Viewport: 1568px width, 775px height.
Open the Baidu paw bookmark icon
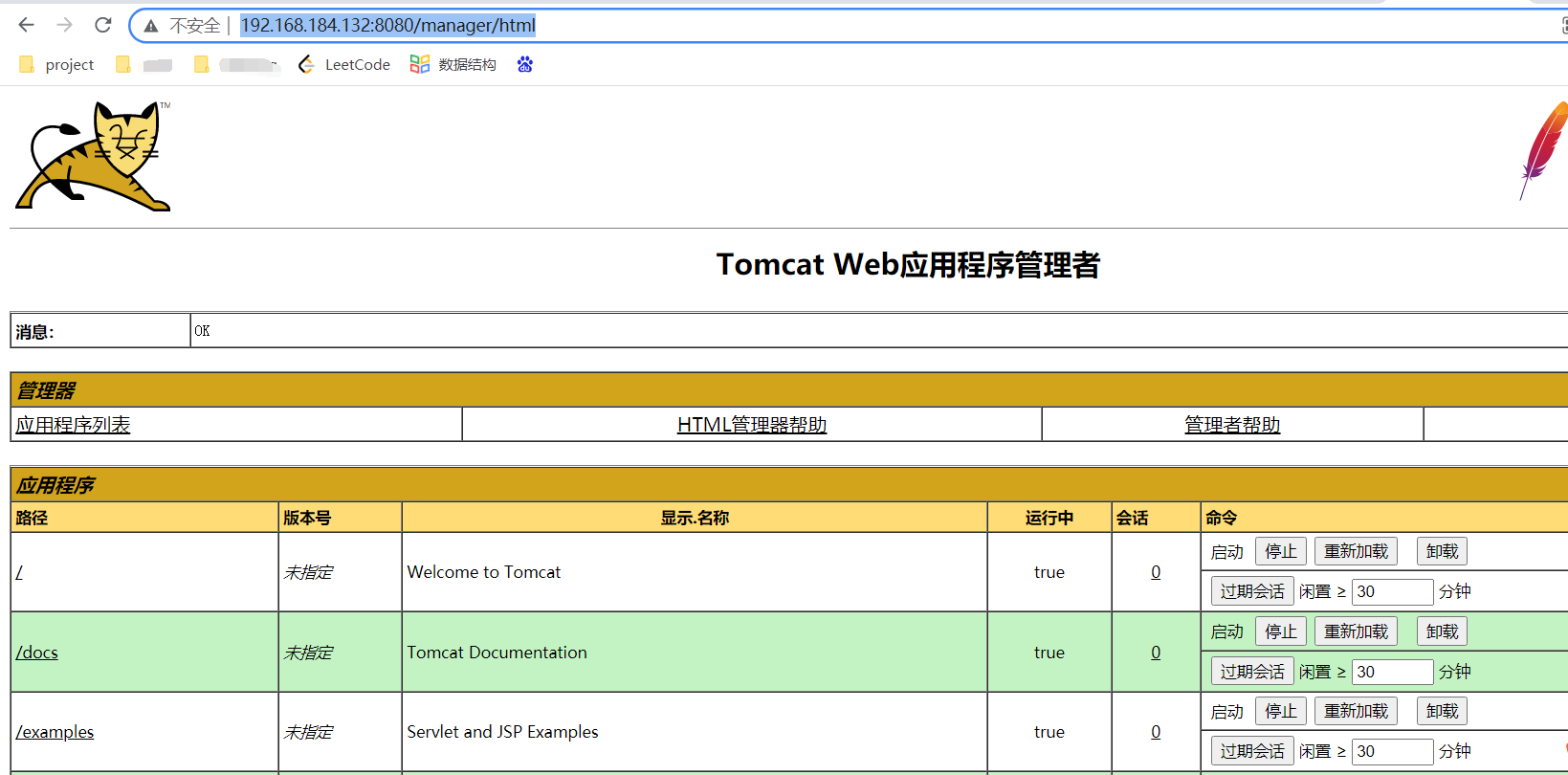pyautogui.click(x=524, y=64)
